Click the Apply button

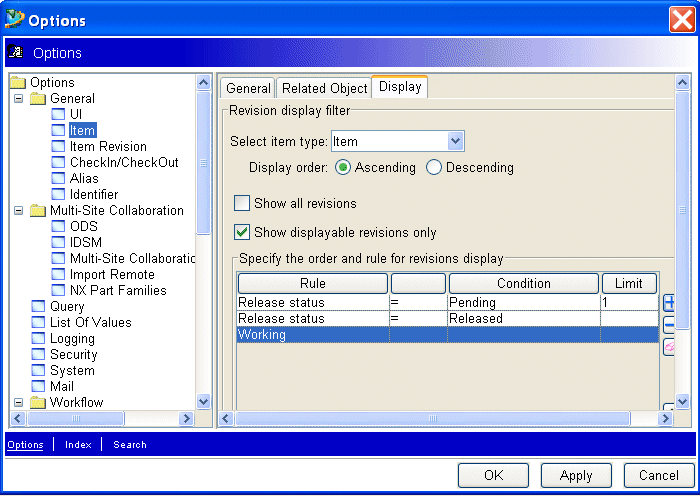coord(576,476)
